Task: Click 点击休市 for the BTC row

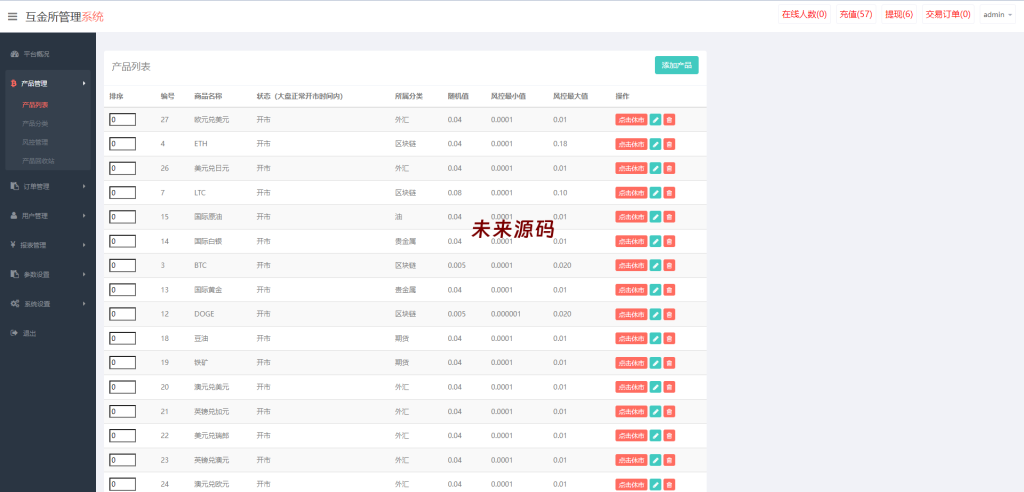Action: click(632, 265)
